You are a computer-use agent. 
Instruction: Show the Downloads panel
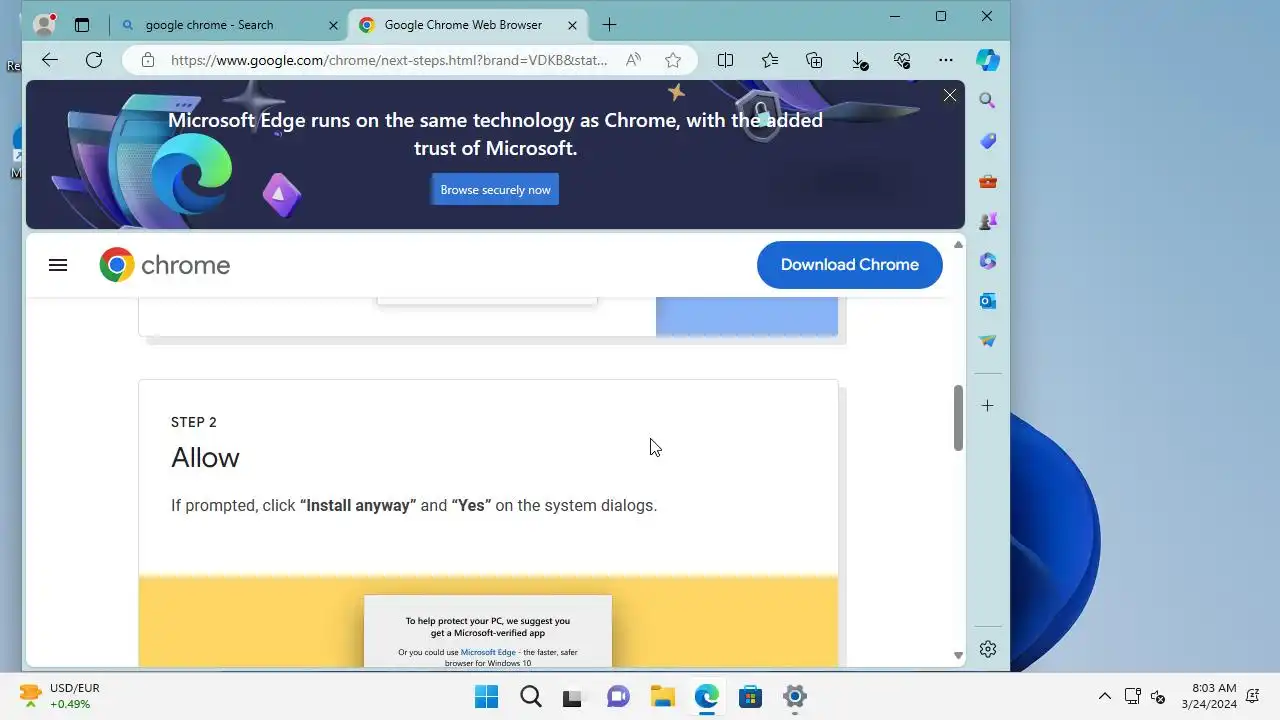[859, 60]
